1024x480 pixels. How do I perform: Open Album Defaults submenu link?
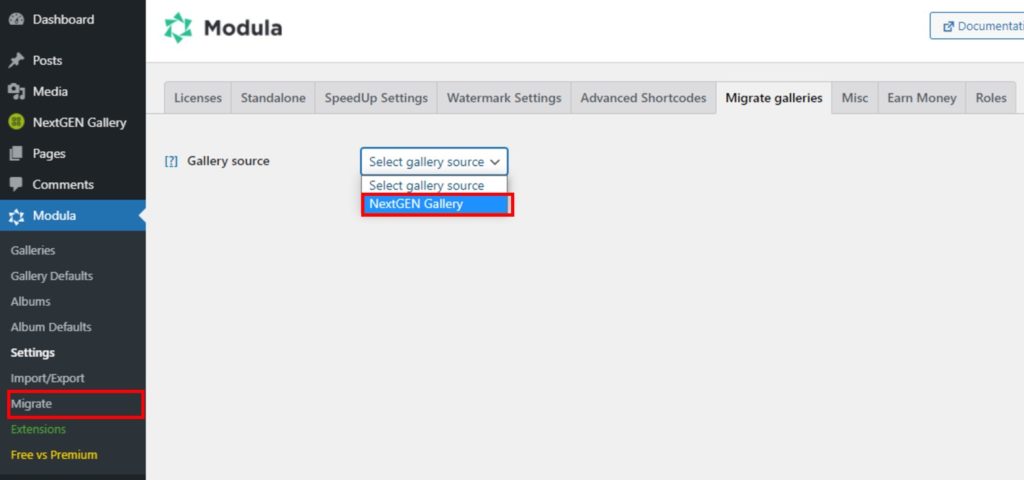click(51, 327)
